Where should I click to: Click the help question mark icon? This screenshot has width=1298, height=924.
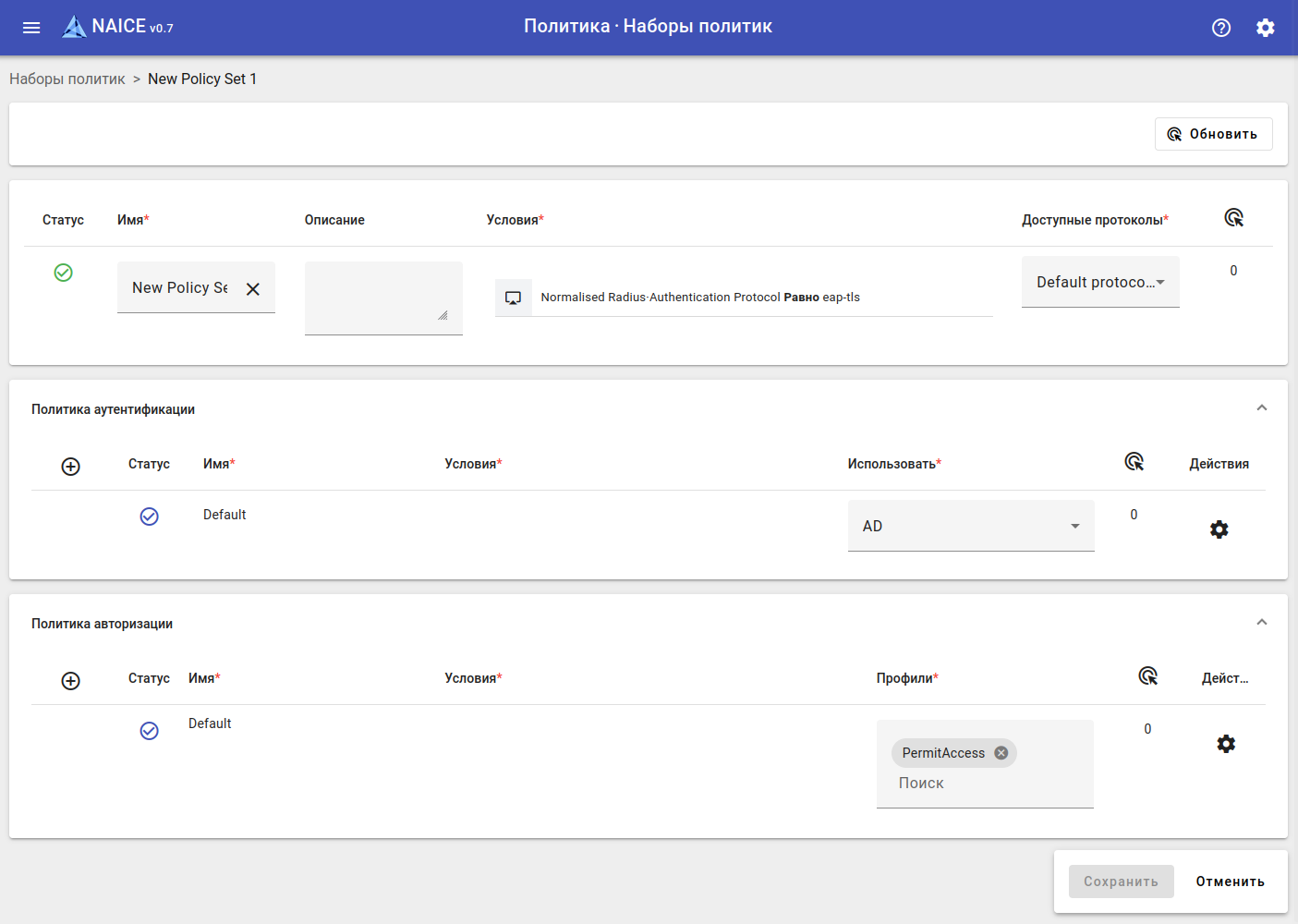pos(1221,28)
